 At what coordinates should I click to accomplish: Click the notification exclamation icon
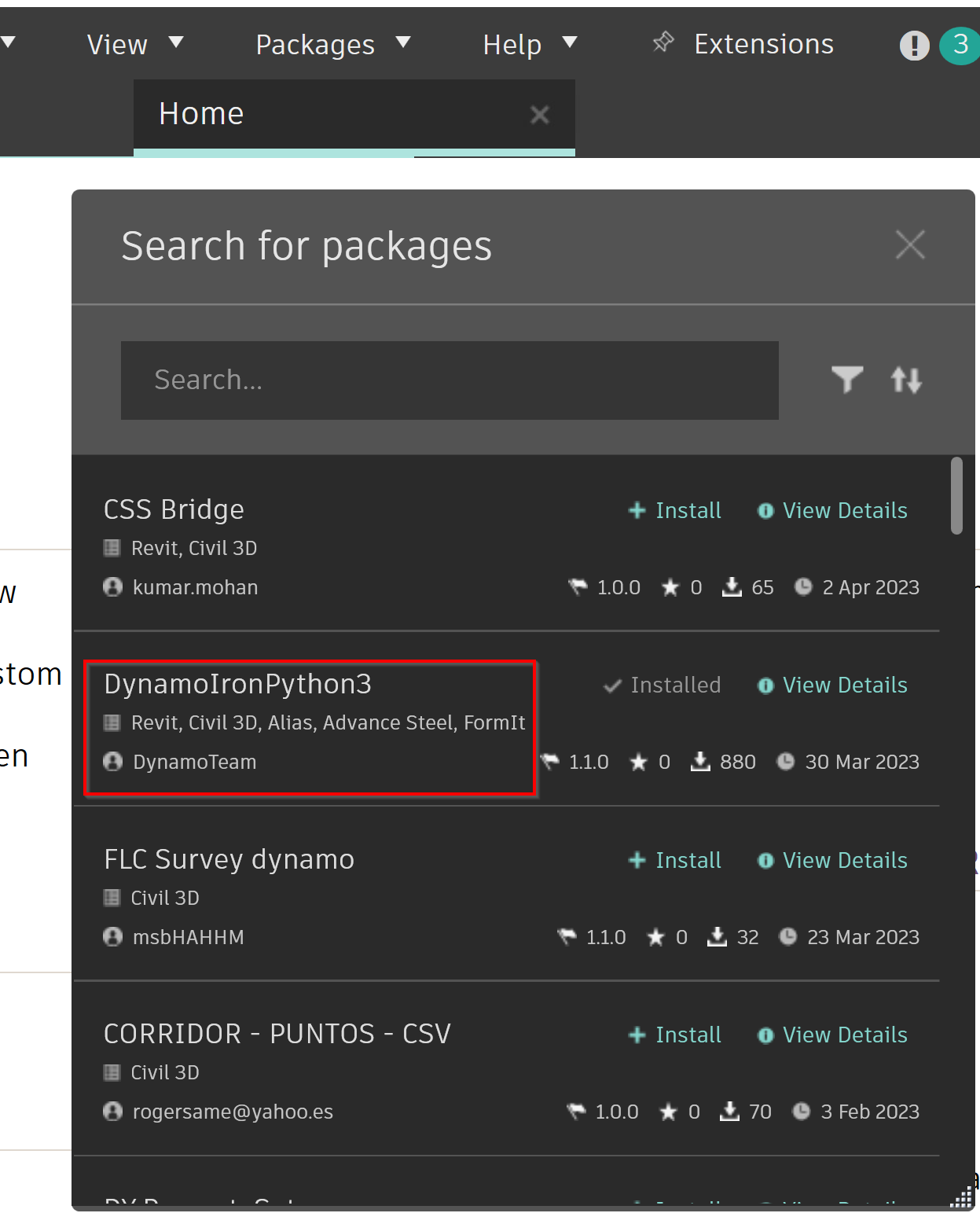pos(914,46)
